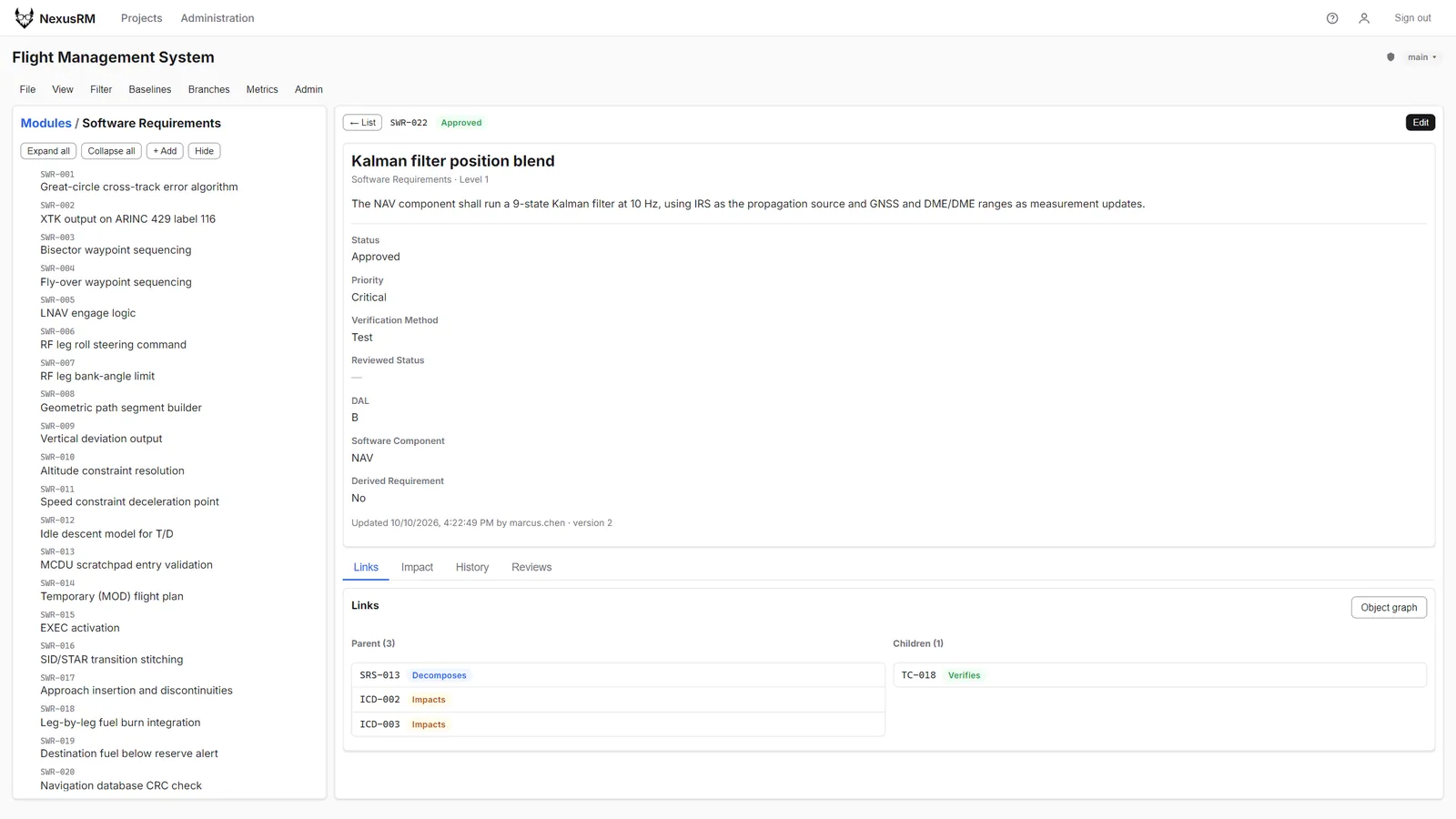Select SWR-013 MCDU scratchpad entry validation

tap(126, 559)
